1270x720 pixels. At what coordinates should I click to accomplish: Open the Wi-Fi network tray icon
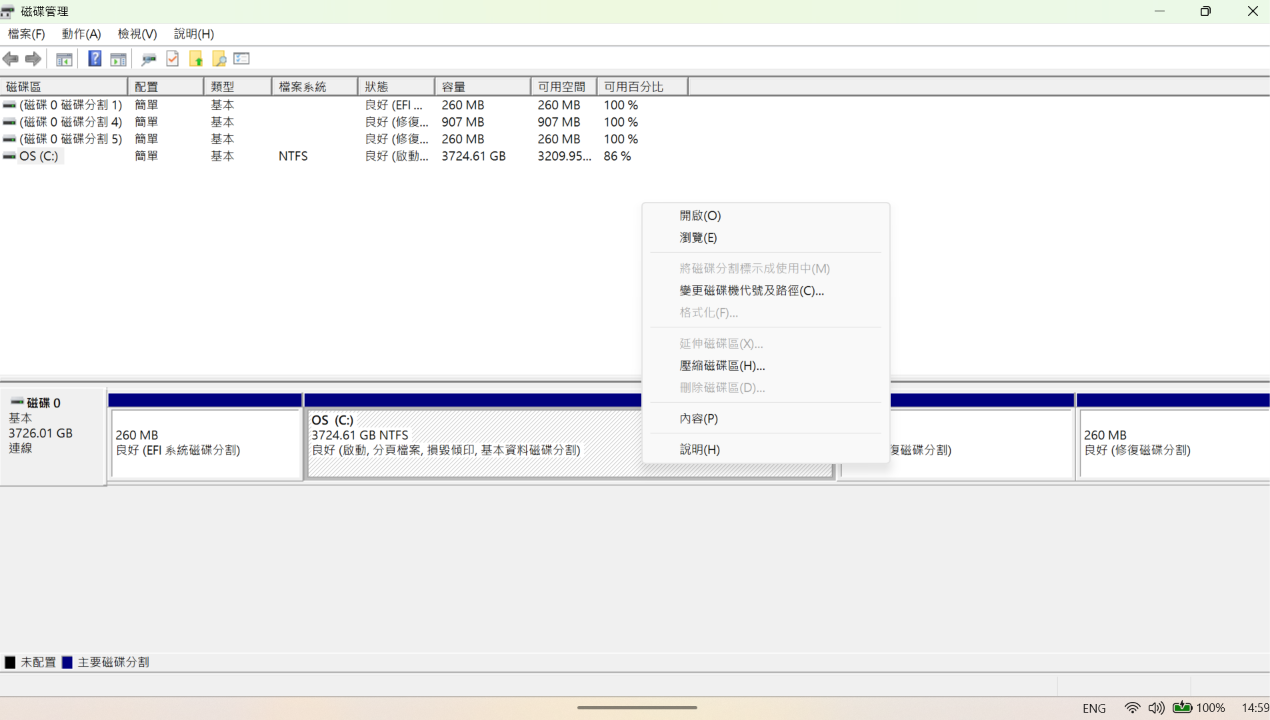click(1132, 708)
